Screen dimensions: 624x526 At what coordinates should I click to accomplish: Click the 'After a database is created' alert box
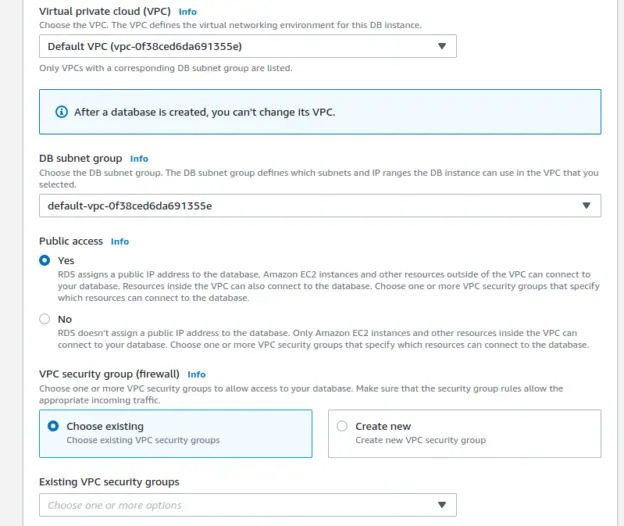pyautogui.click(x=320, y=112)
